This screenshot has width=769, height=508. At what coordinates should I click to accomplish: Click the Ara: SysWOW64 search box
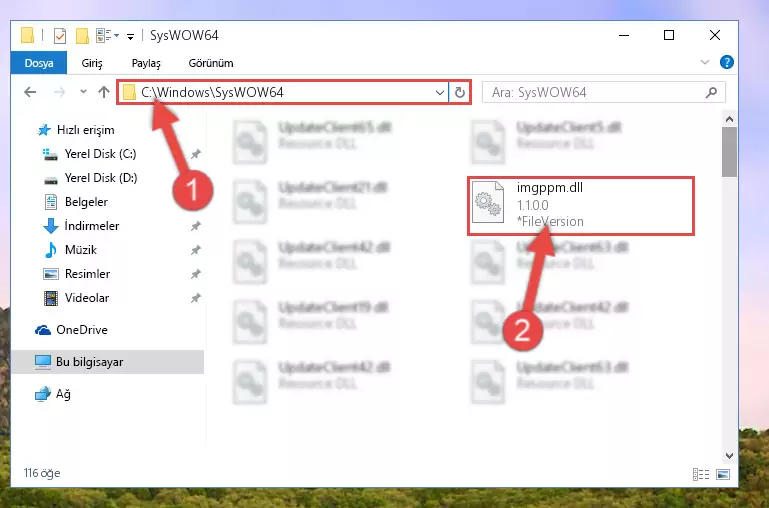click(604, 92)
